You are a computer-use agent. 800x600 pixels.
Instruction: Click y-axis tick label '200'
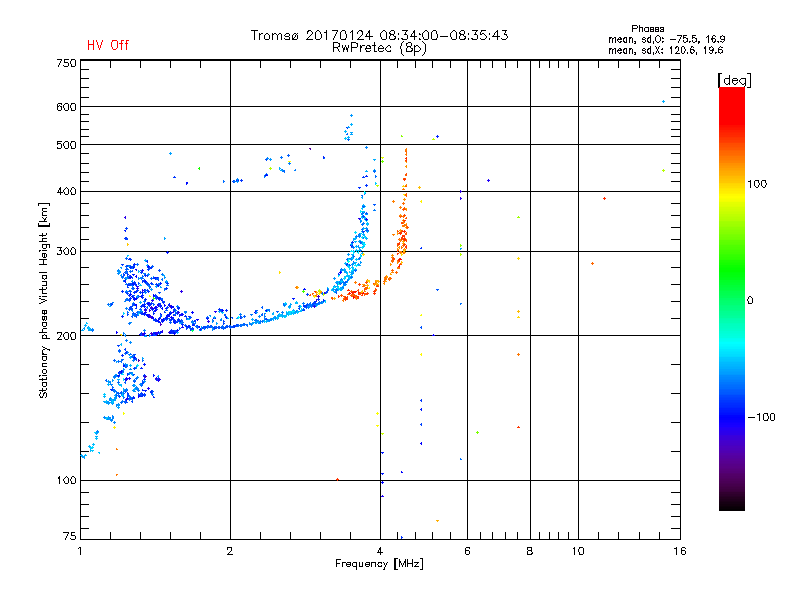(x=66, y=336)
